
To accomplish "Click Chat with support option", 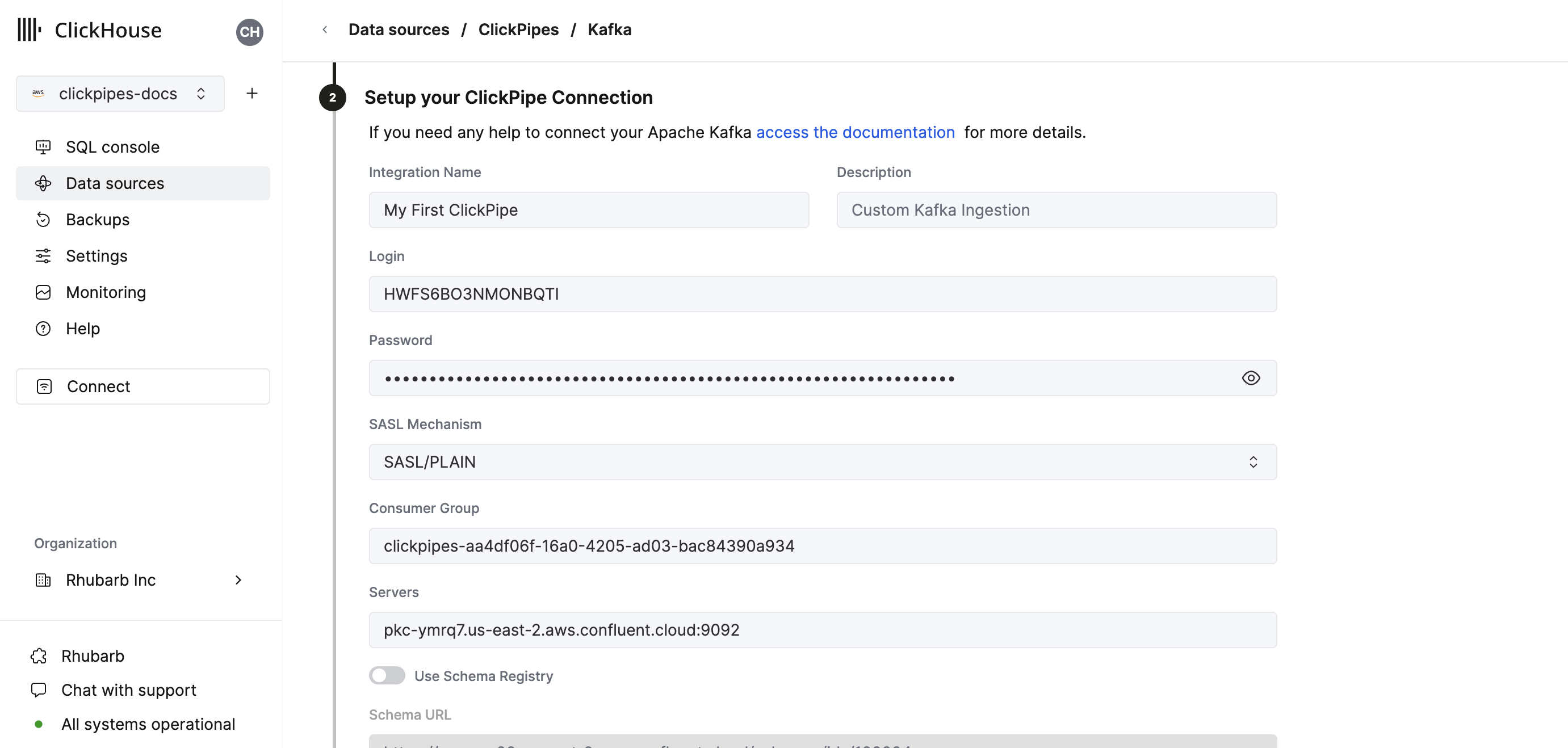I will [129, 690].
